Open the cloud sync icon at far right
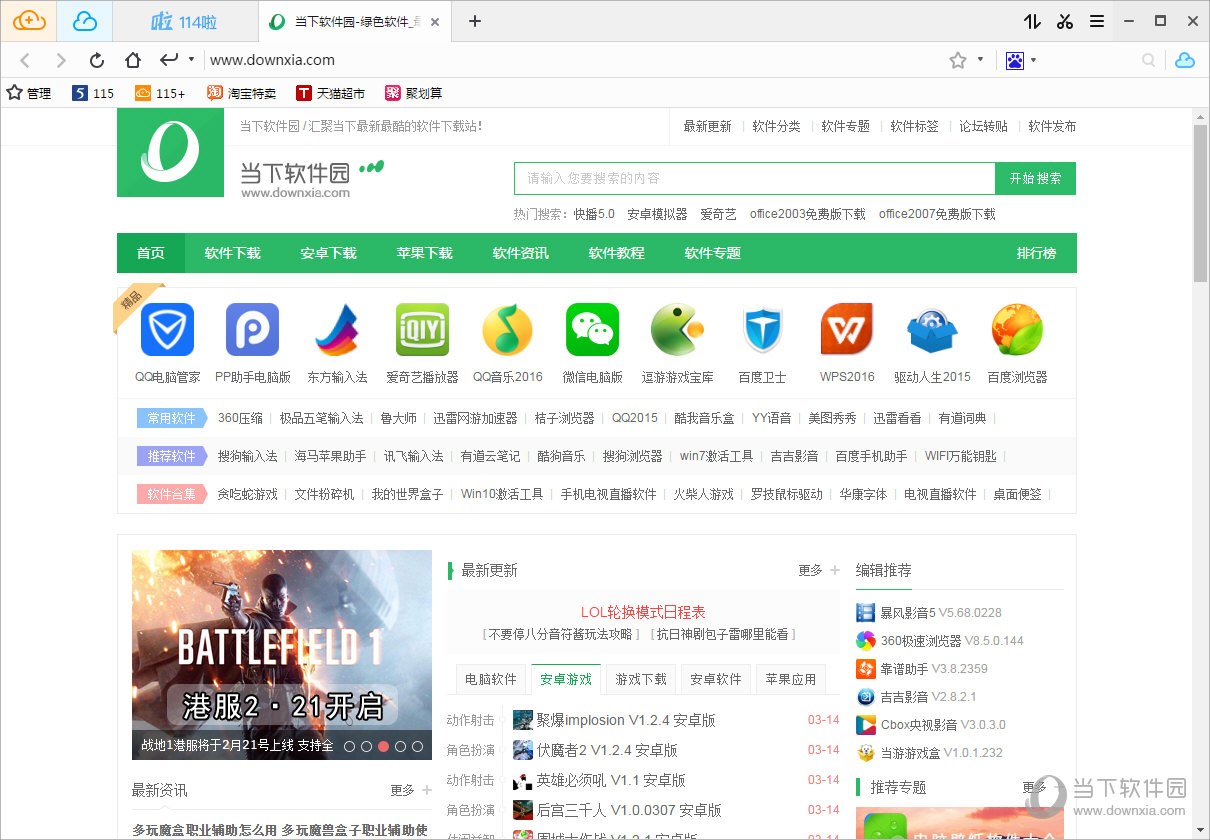Viewport: 1210px width, 840px height. coord(1185,60)
